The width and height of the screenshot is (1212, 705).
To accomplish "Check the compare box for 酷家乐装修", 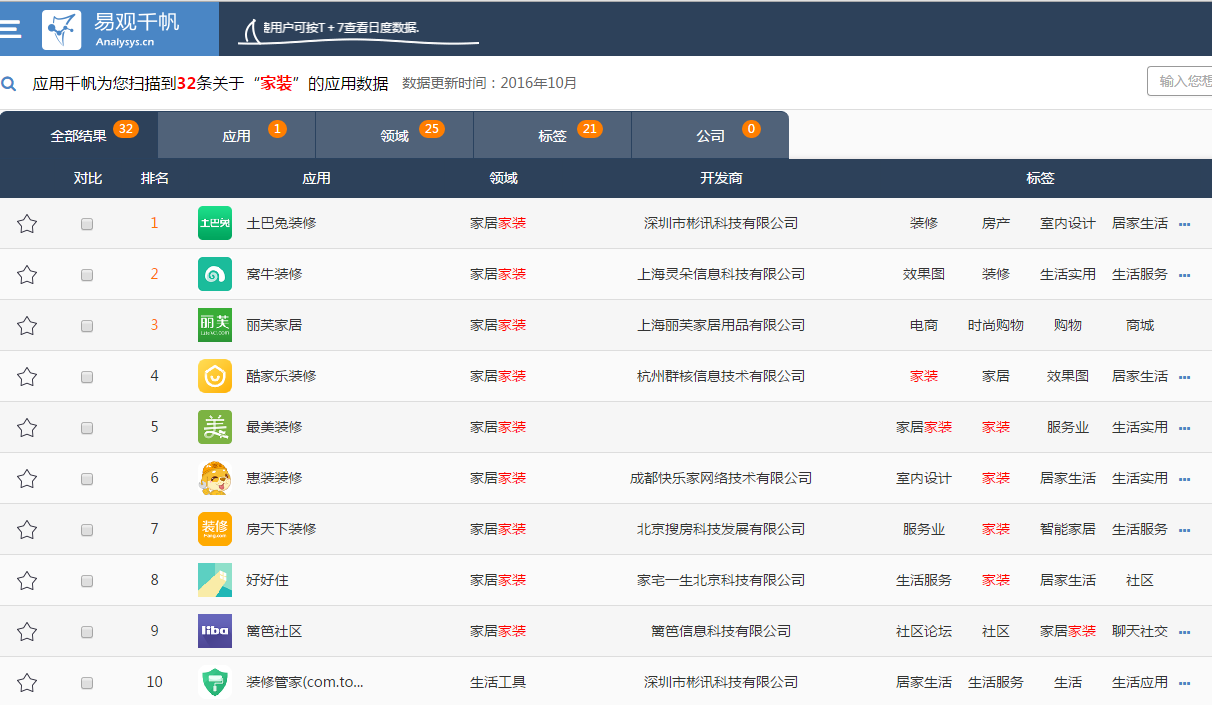I will (x=87, y=377).
